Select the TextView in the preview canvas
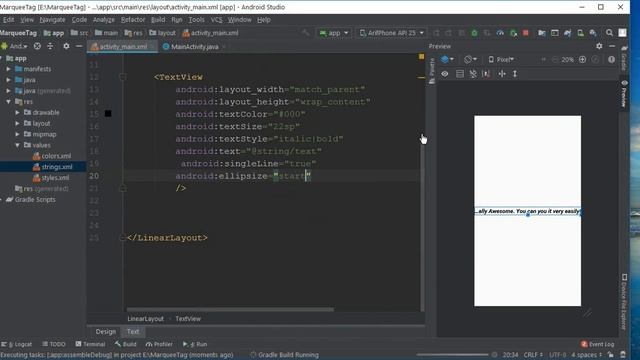The width and height of the screenshot is (640, 360). pos(527,211)
